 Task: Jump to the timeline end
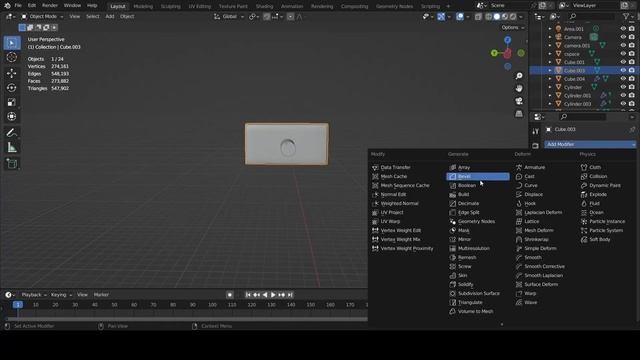[x=290, y=295]
